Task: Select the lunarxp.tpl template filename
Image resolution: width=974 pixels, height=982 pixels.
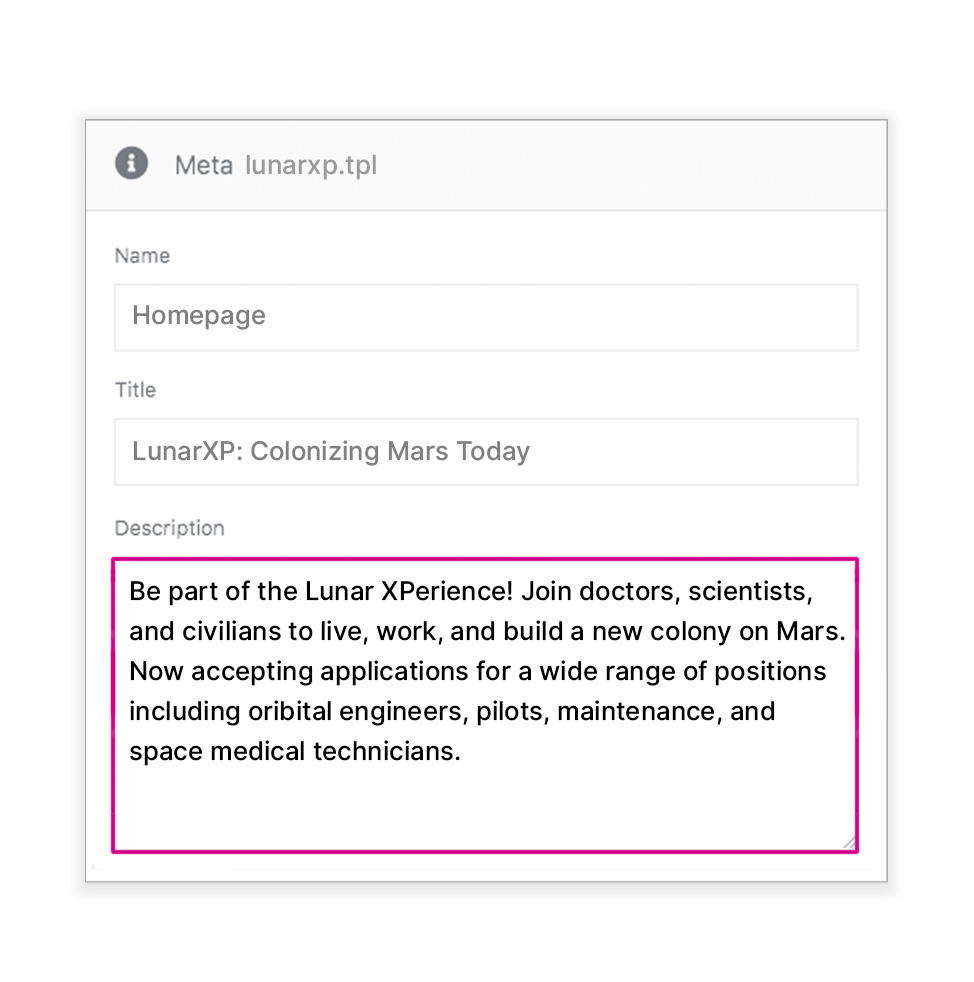Action: click(x=311, y=165)
